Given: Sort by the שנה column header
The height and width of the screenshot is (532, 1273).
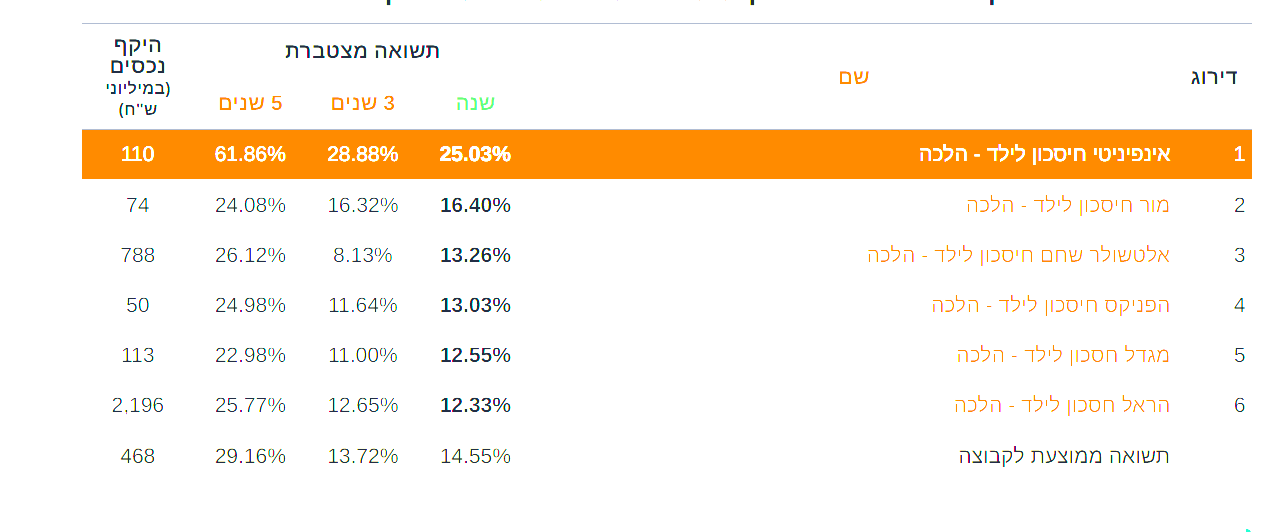Looking at the screenshot, I should [475, 102].
